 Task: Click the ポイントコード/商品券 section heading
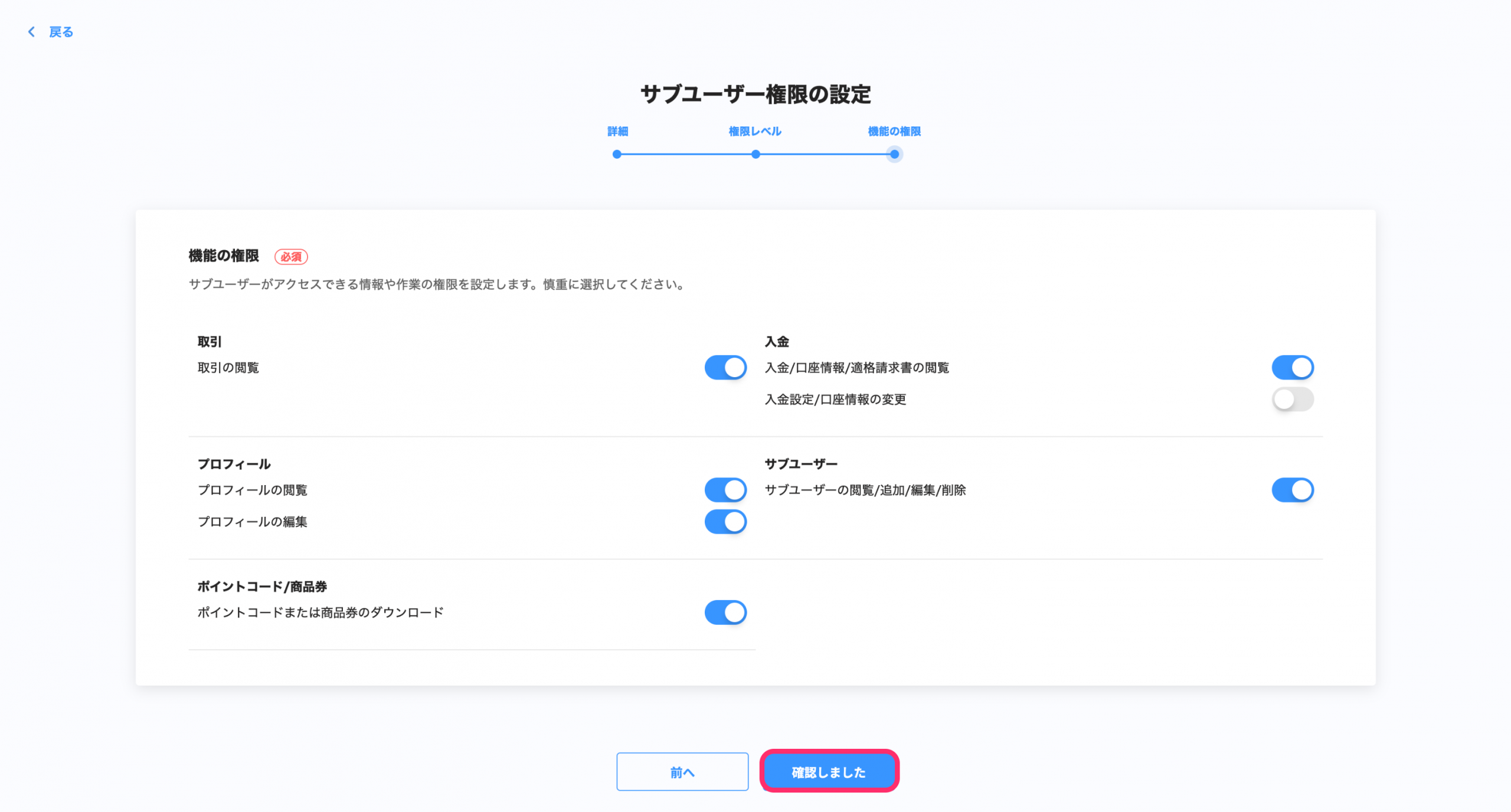point(262,587)
